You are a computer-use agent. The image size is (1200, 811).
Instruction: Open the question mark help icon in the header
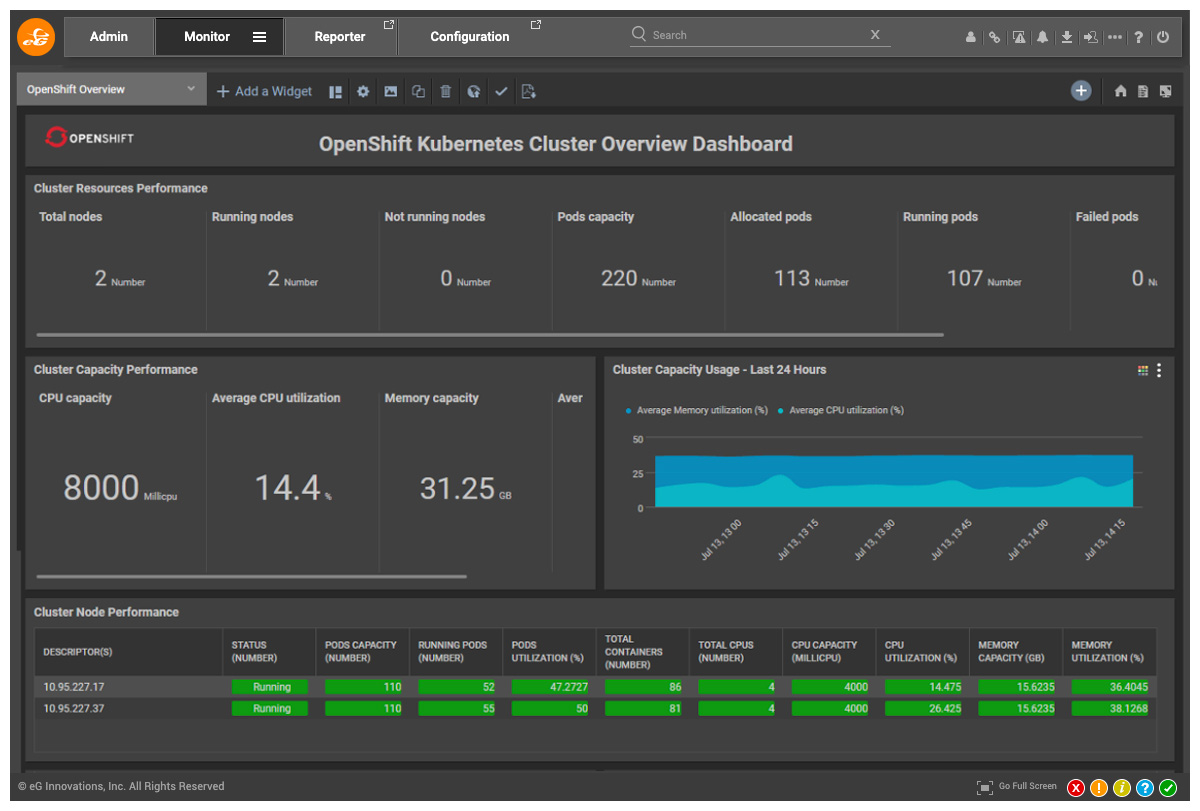tap(1139, 37)
